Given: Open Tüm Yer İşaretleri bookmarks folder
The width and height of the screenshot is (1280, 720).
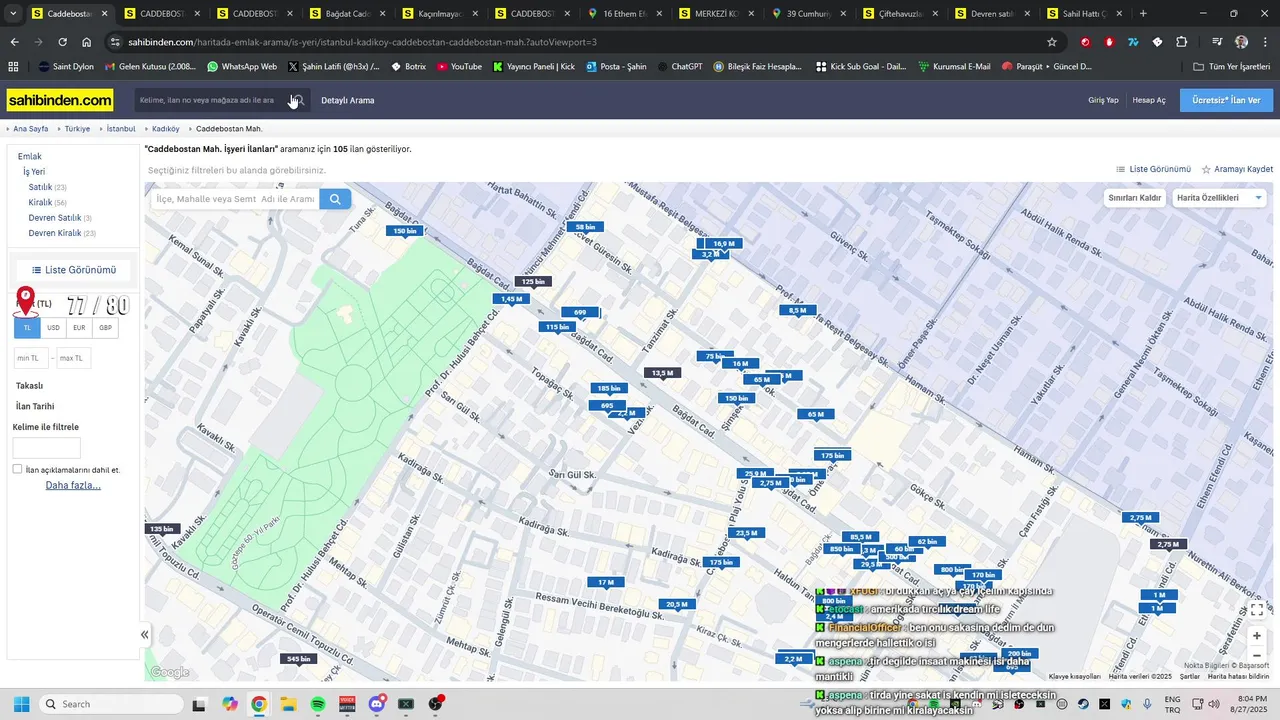Looking at the screenshot, I should point(1231,66).
